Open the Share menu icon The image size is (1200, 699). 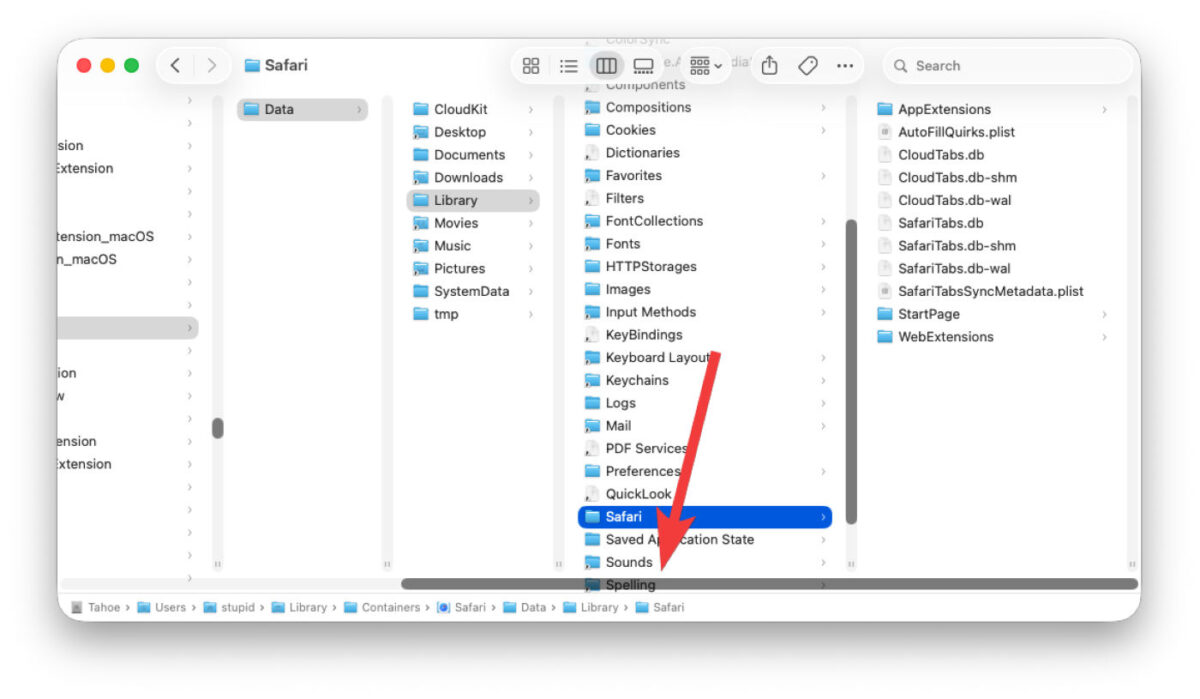point(768,65)
